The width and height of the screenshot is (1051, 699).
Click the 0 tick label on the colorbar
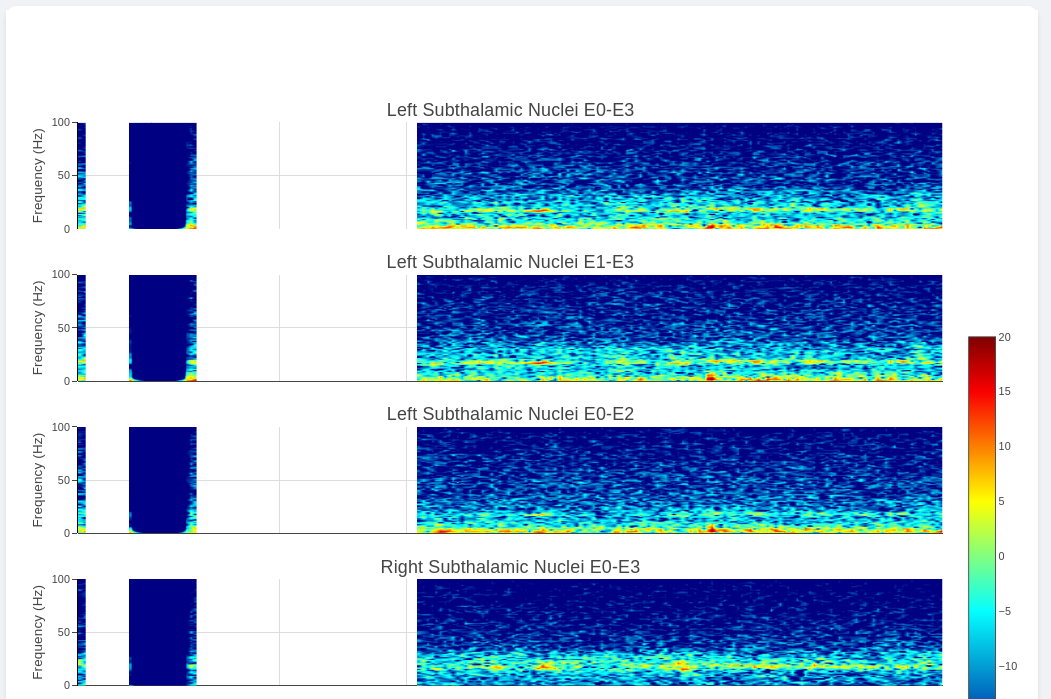1001,556
